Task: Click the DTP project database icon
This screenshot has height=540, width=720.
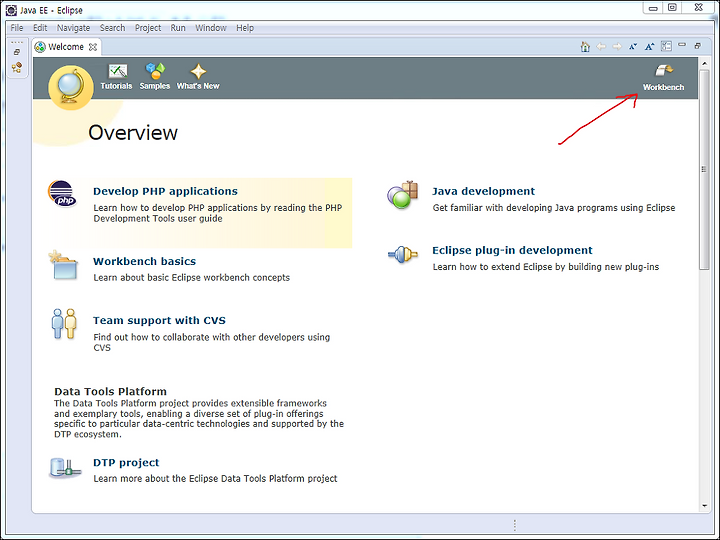Action: [x=65, y=468]
